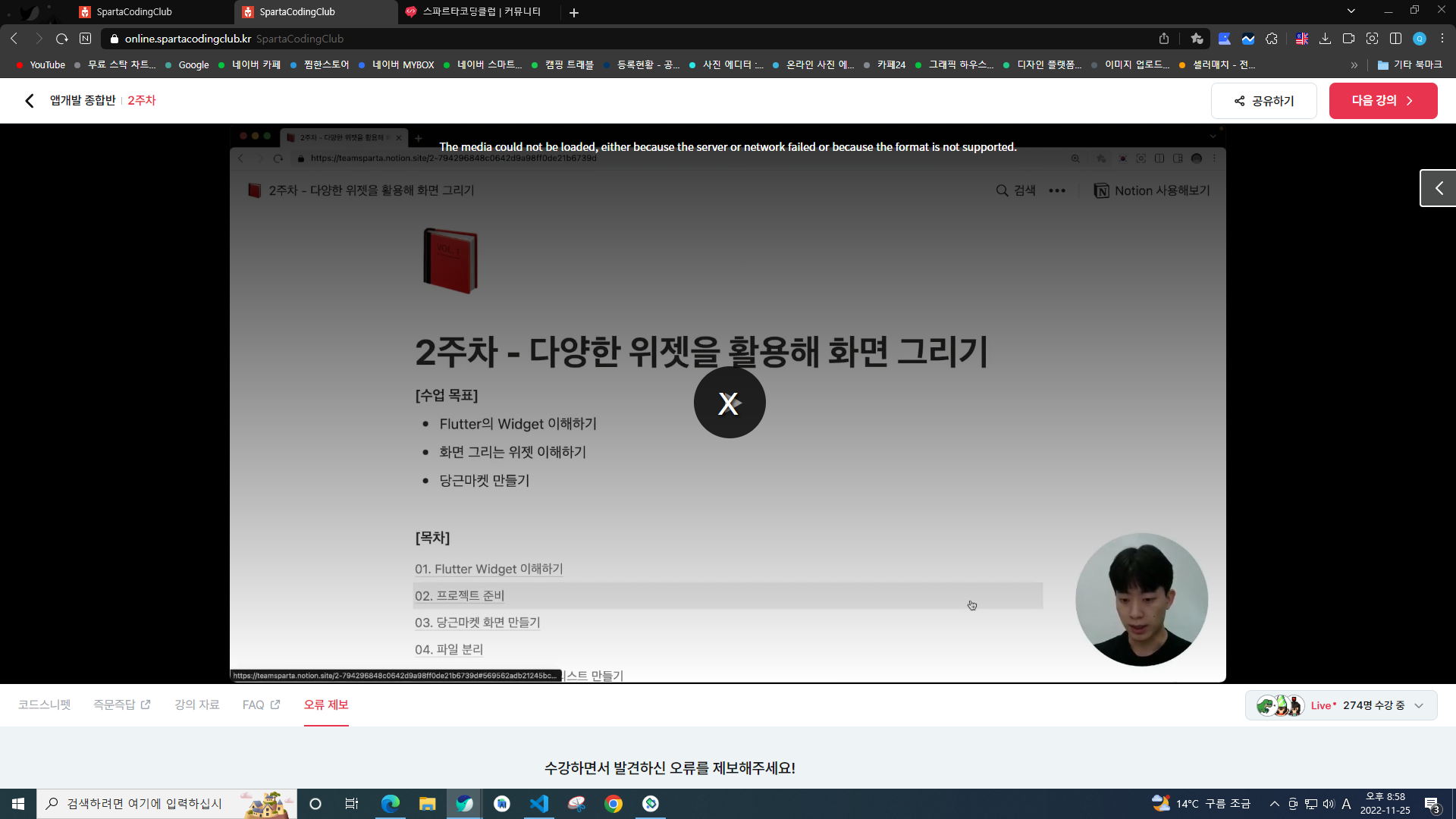Open the tab search dropdown arrow
1456x819 pixels.
[1351, 11]
